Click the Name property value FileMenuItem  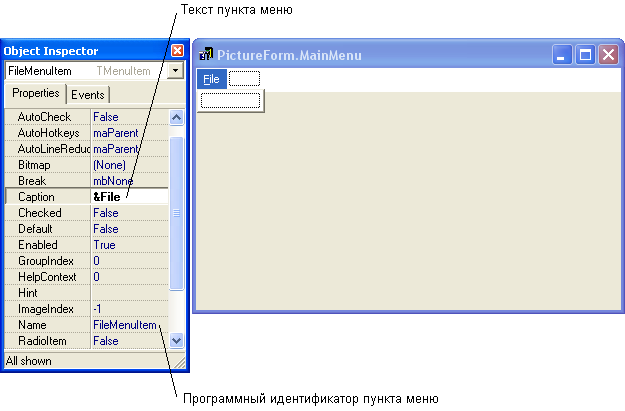click(127, 325)
